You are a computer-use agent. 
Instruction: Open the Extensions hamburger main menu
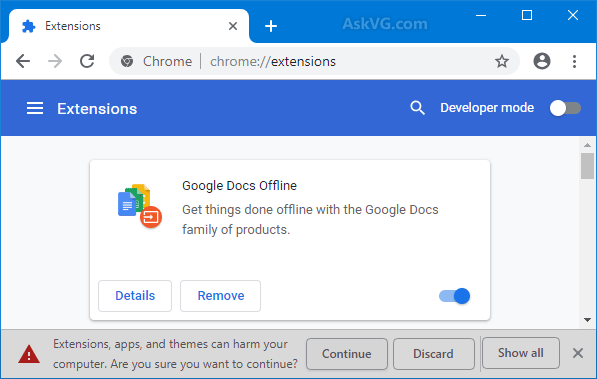coord(35,108)
